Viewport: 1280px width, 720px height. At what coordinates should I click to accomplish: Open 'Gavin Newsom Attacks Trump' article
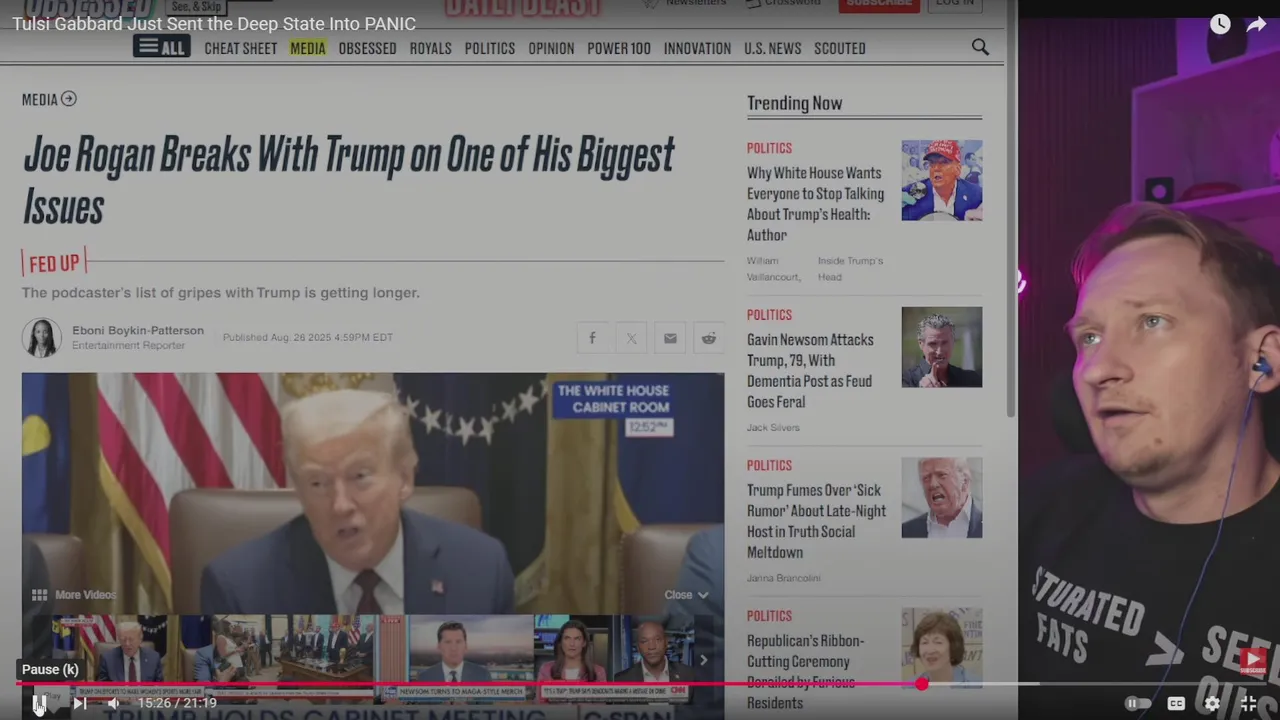pyautogui.click(x=810, y=371)
